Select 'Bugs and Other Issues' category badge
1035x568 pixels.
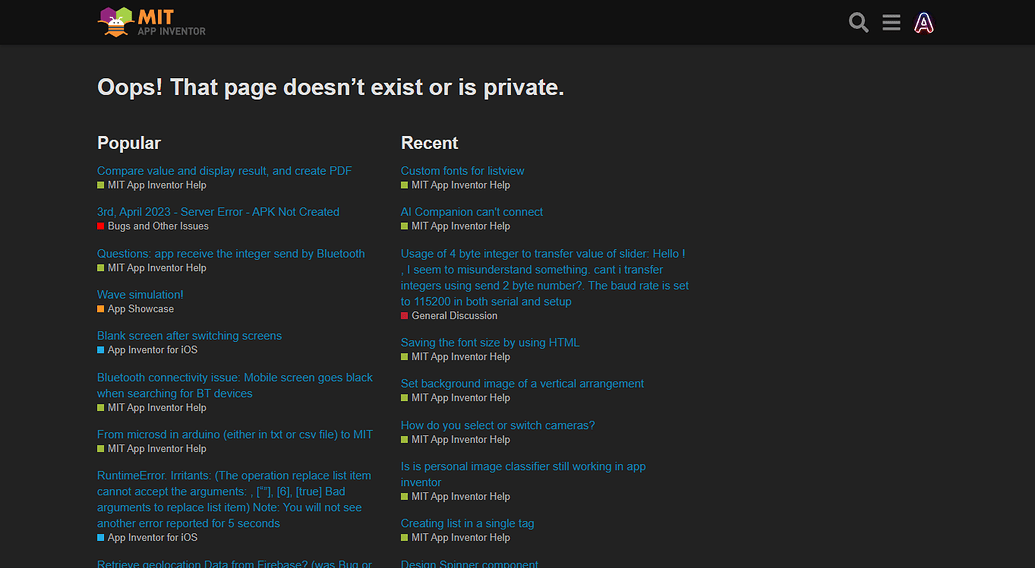[x=158, y=226]
